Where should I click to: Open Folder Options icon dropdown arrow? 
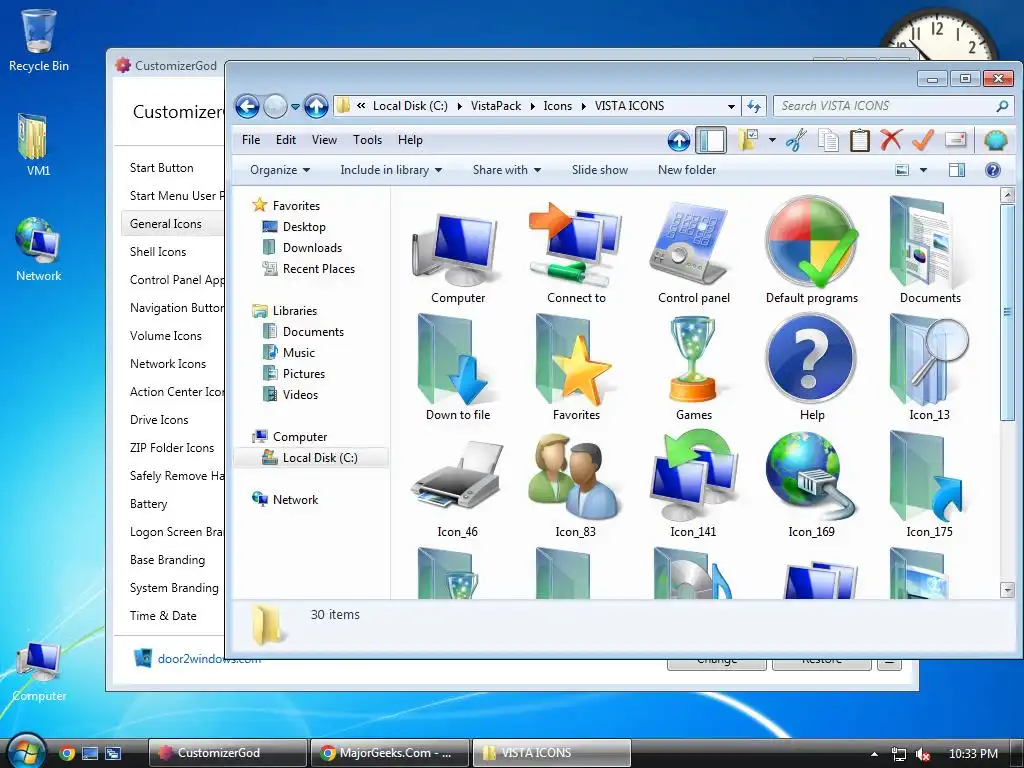coord(772,140)
